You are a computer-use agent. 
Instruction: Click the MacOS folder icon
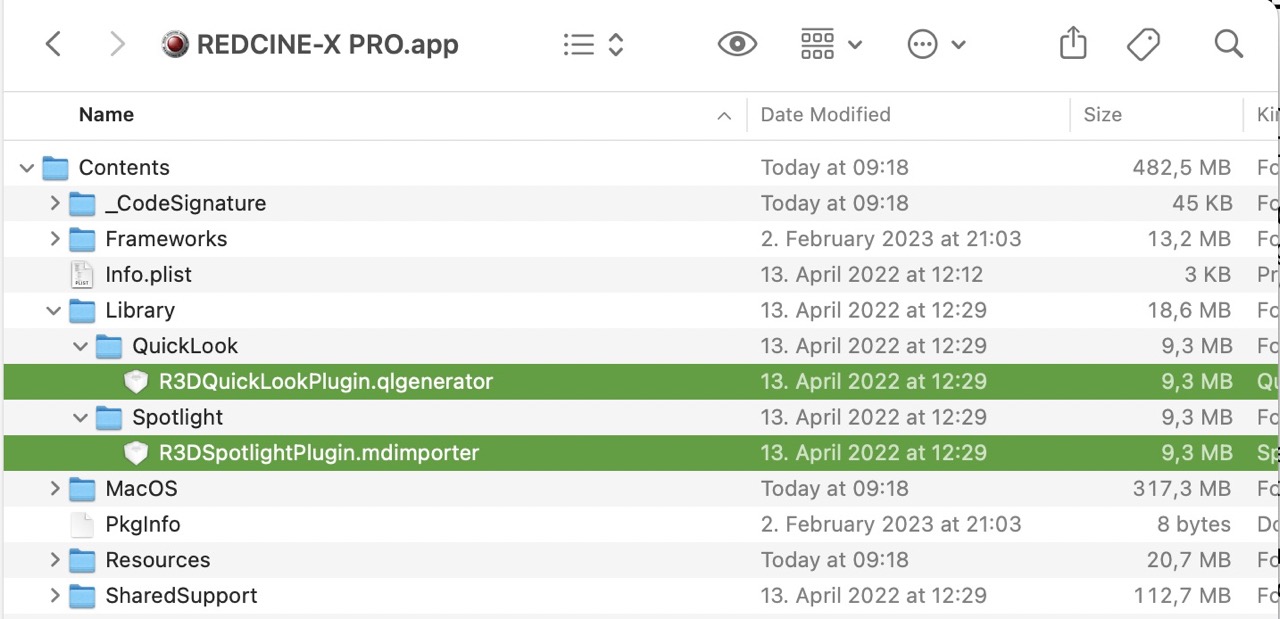point(82,489)
